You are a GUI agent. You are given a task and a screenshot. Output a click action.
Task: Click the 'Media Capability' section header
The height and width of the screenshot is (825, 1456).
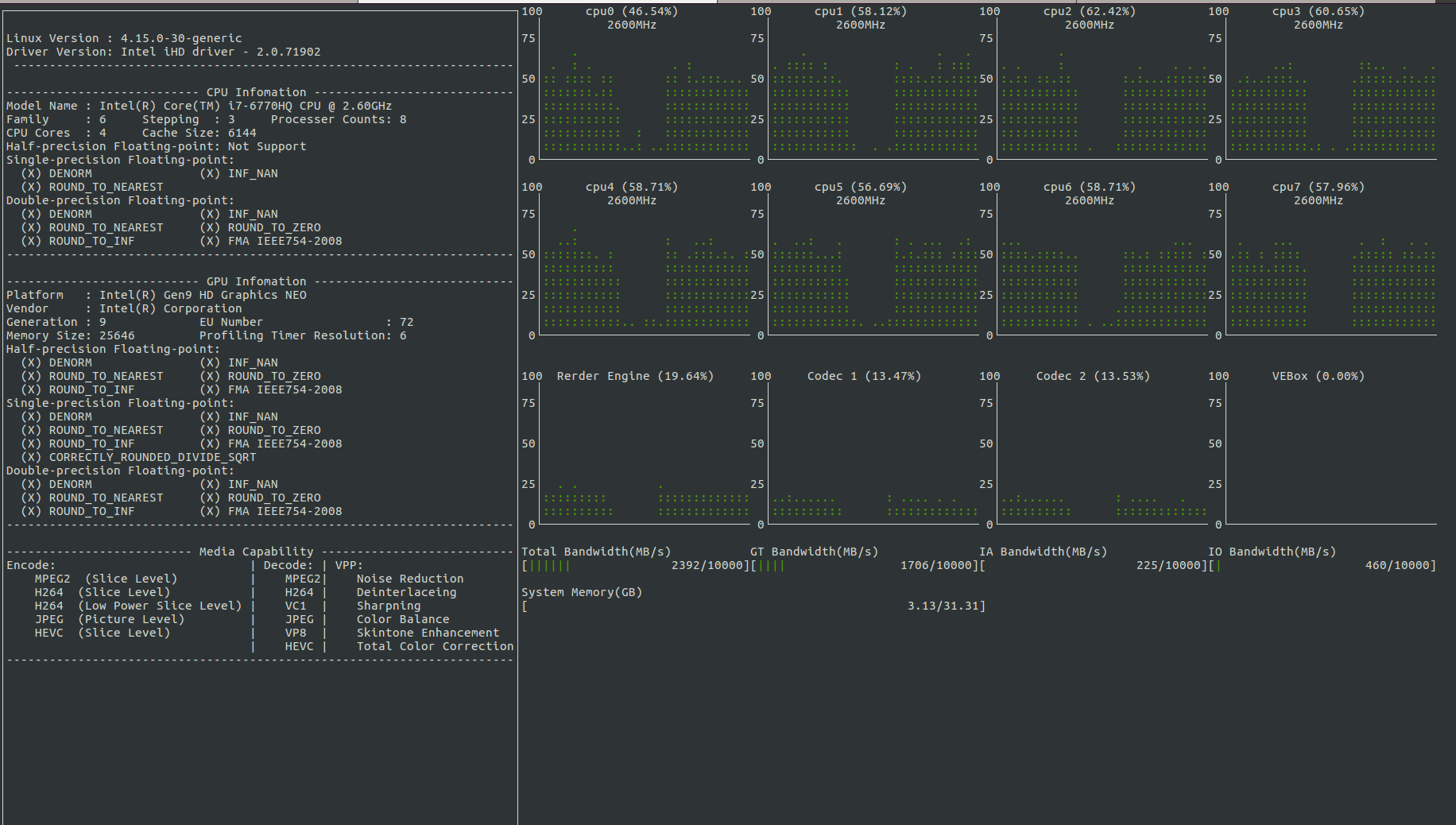[256, 552]
